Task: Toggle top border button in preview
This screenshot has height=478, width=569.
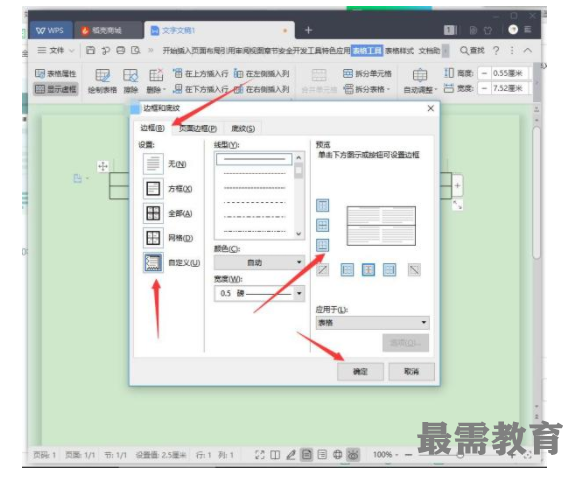Action: click(323, 205)
